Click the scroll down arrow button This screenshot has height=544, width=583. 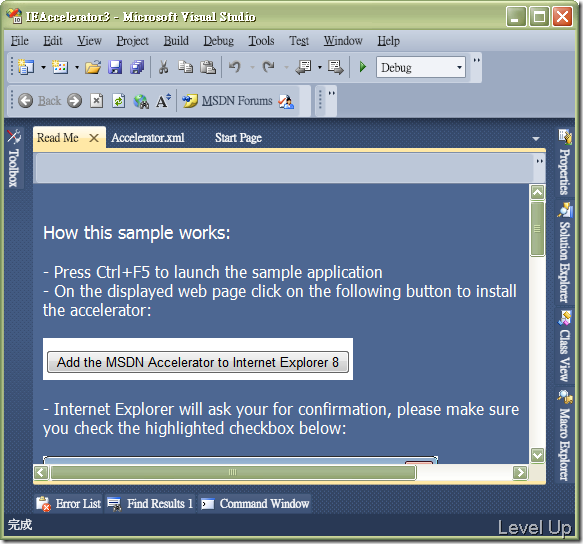(537, 455)
